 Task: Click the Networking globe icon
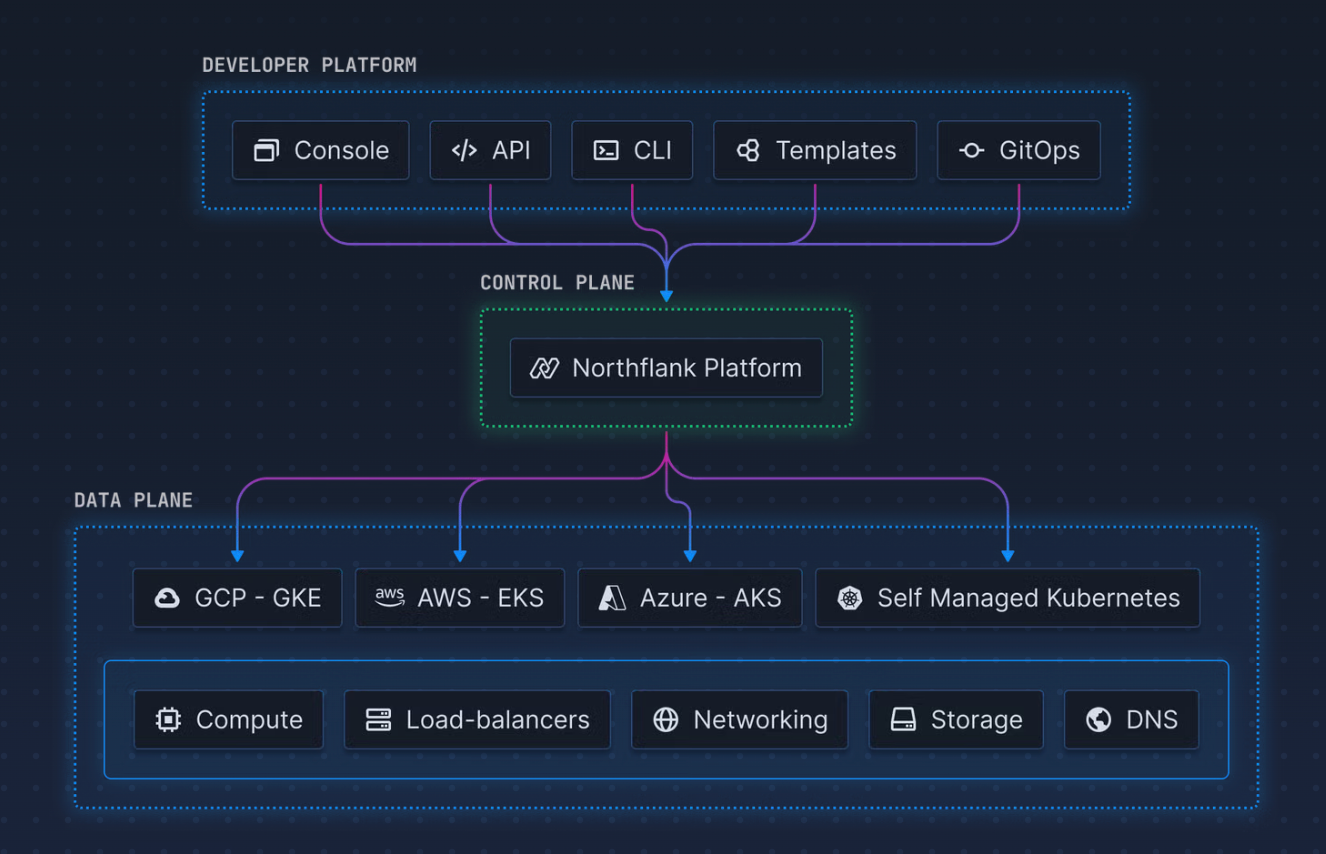point(665,720)
